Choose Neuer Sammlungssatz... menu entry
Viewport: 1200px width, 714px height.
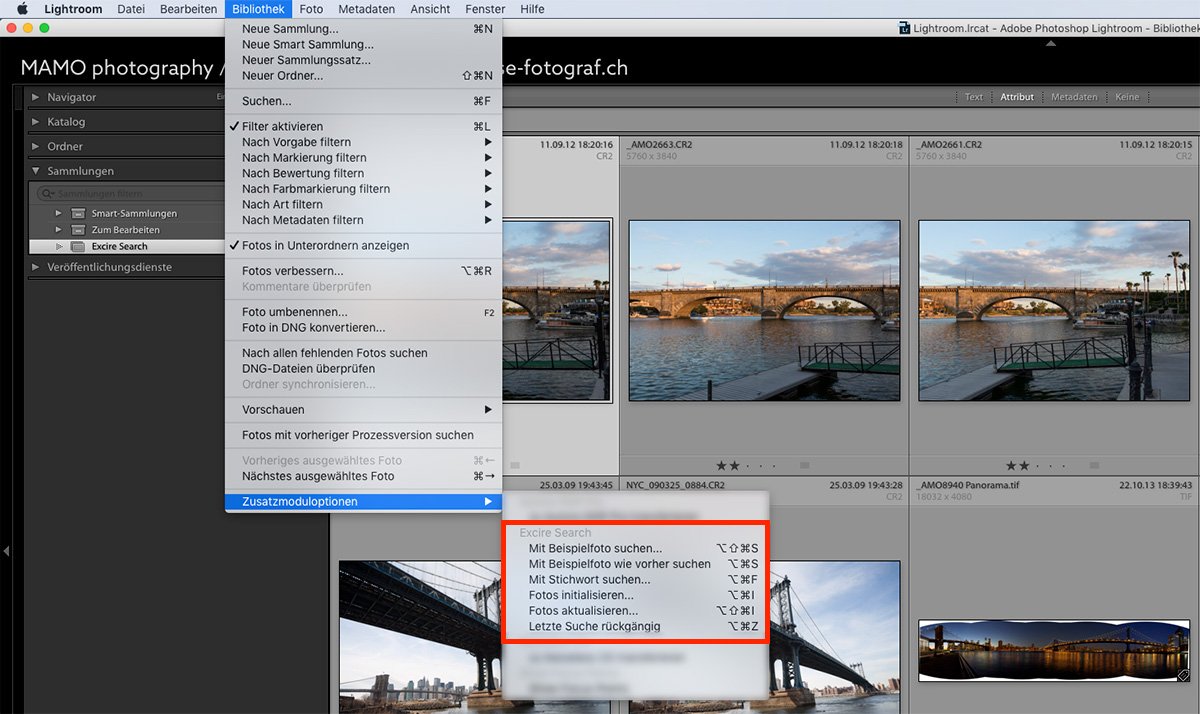(364, 60)
